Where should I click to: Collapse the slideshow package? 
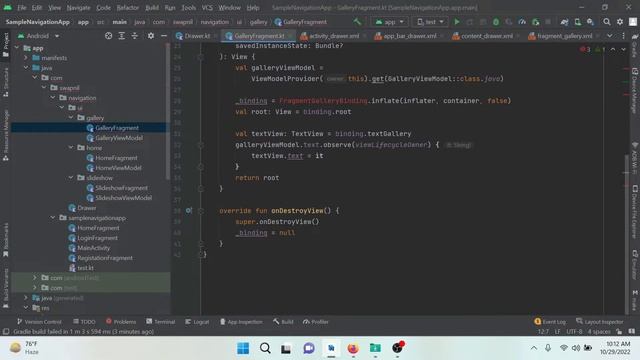point(71,178)
